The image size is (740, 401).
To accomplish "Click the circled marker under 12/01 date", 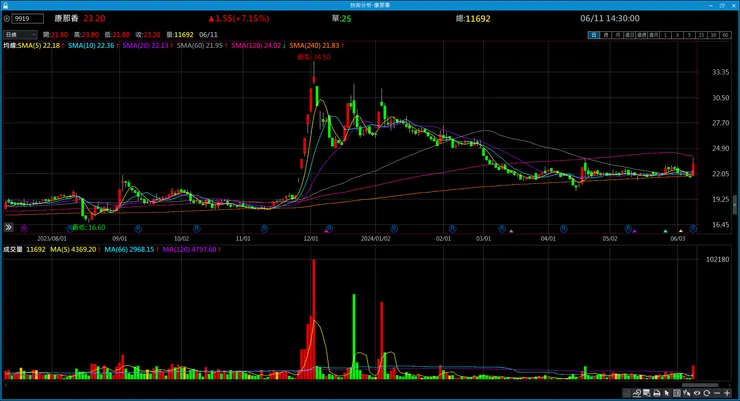I will tap(329, 229).
